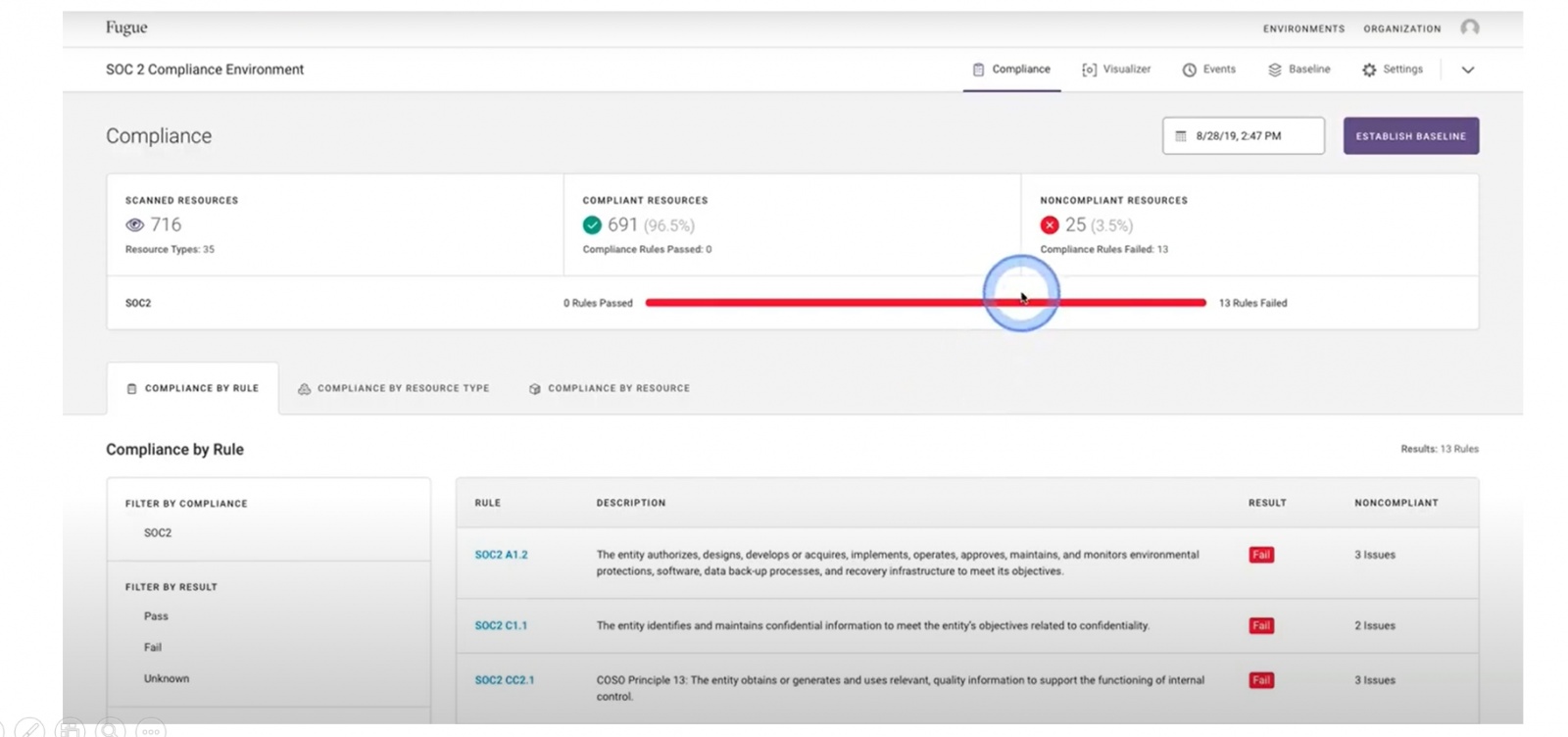Filter rules by Fail result
The height and width of the screenshot is (737, 1568).
click(153, 647)
